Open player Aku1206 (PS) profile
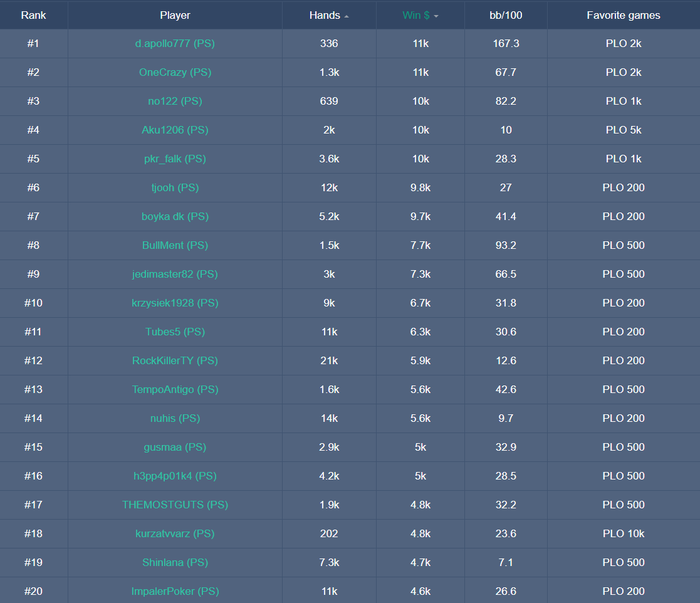 175,130
